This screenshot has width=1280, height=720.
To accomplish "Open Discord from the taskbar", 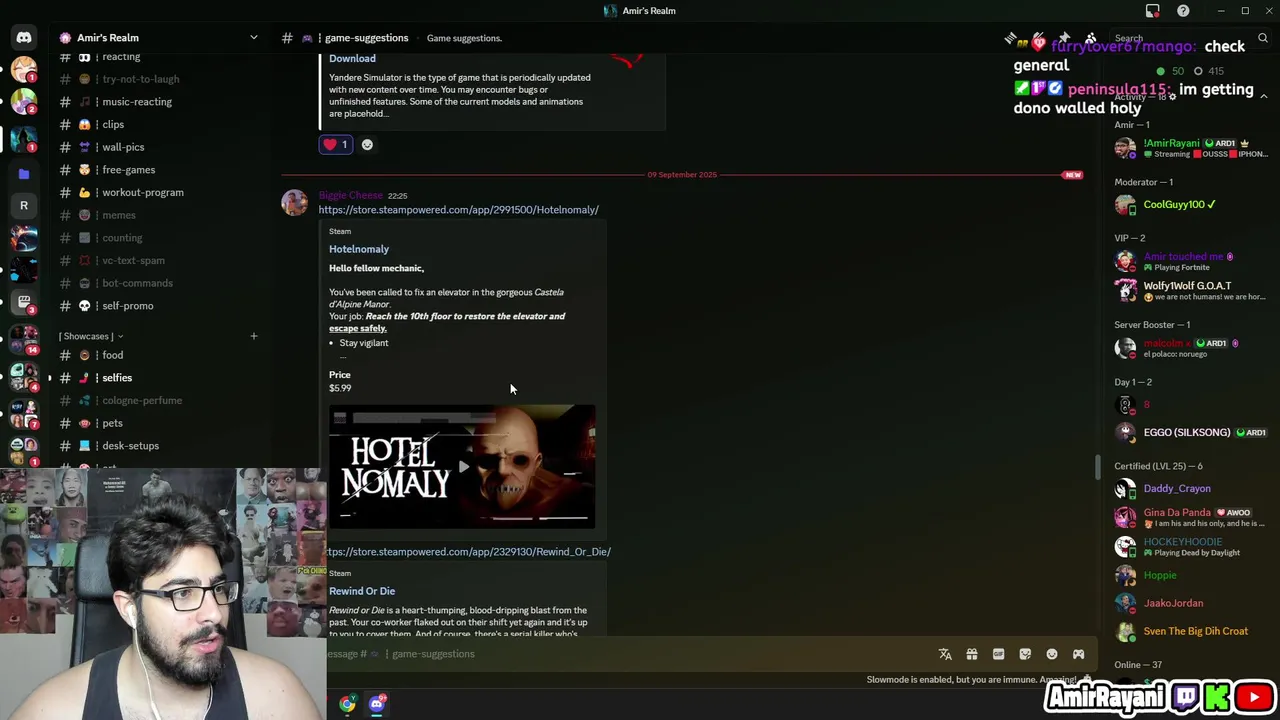I will [x=377, y=704].
